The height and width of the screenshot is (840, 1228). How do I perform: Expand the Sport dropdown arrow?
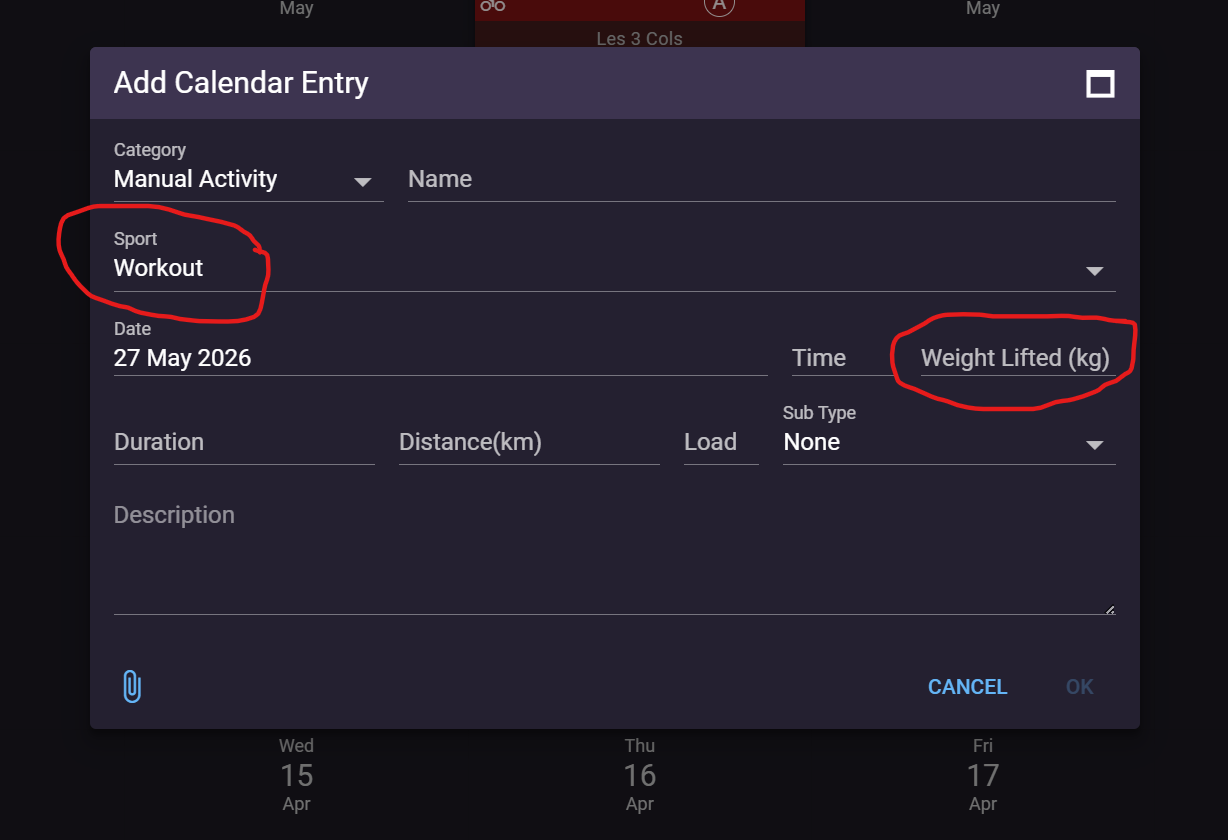click(x=1095, y=271)
